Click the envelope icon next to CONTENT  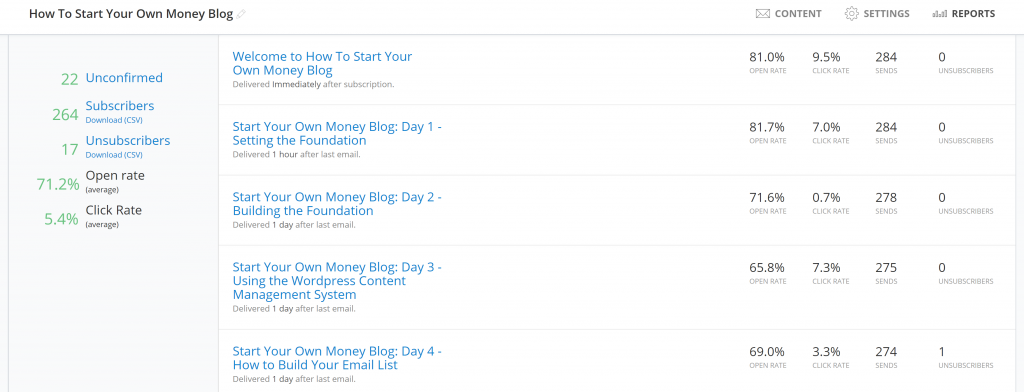(x=762, y=14)
